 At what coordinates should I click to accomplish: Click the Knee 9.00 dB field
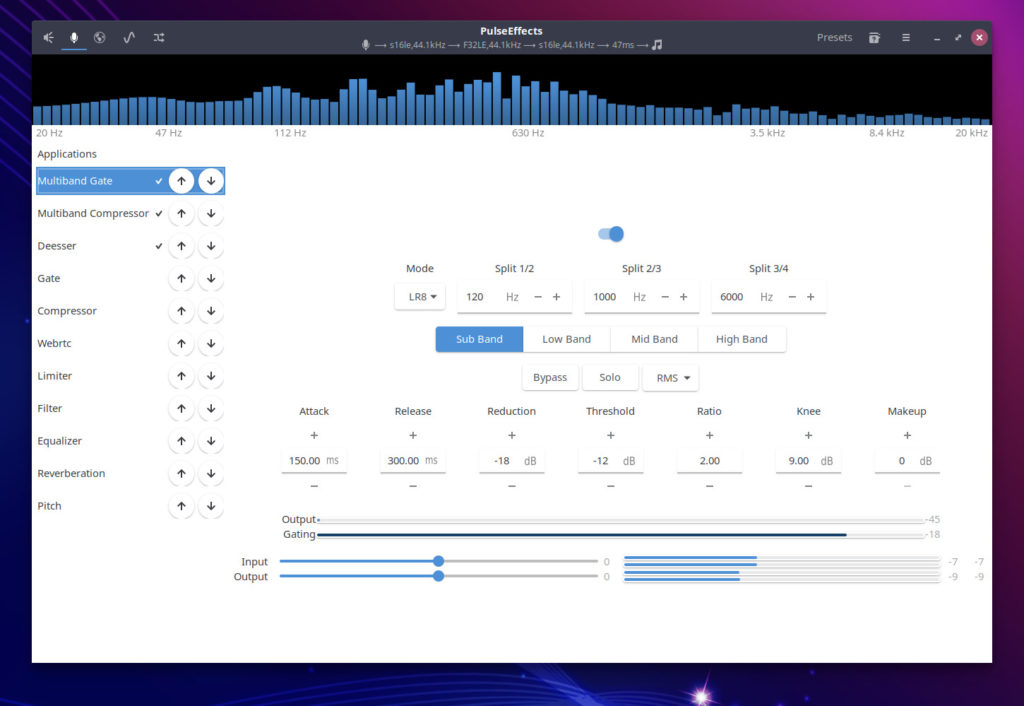point(808,461)
